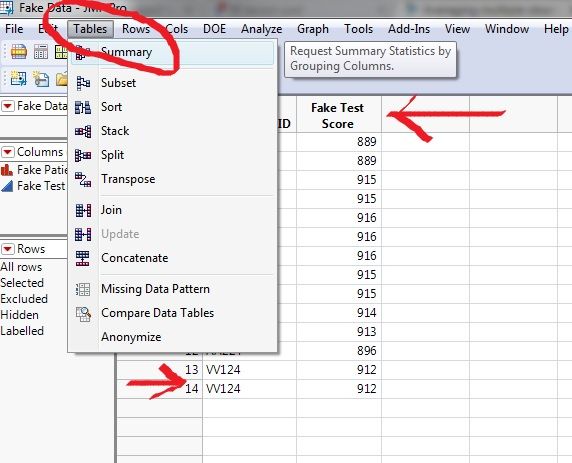The width and height of the screenshot is (572, 463).
Task: Click the Sort menu entry
Action: click(x=172, y=107)
